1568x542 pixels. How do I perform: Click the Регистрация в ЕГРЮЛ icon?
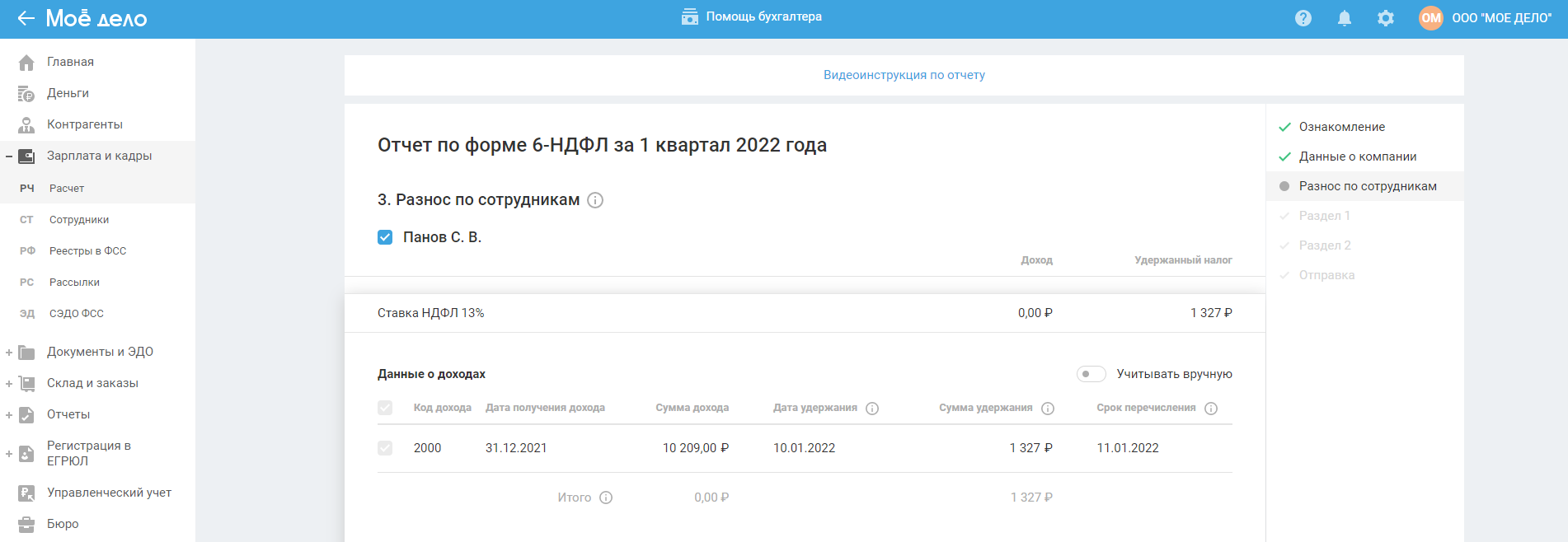26,454
